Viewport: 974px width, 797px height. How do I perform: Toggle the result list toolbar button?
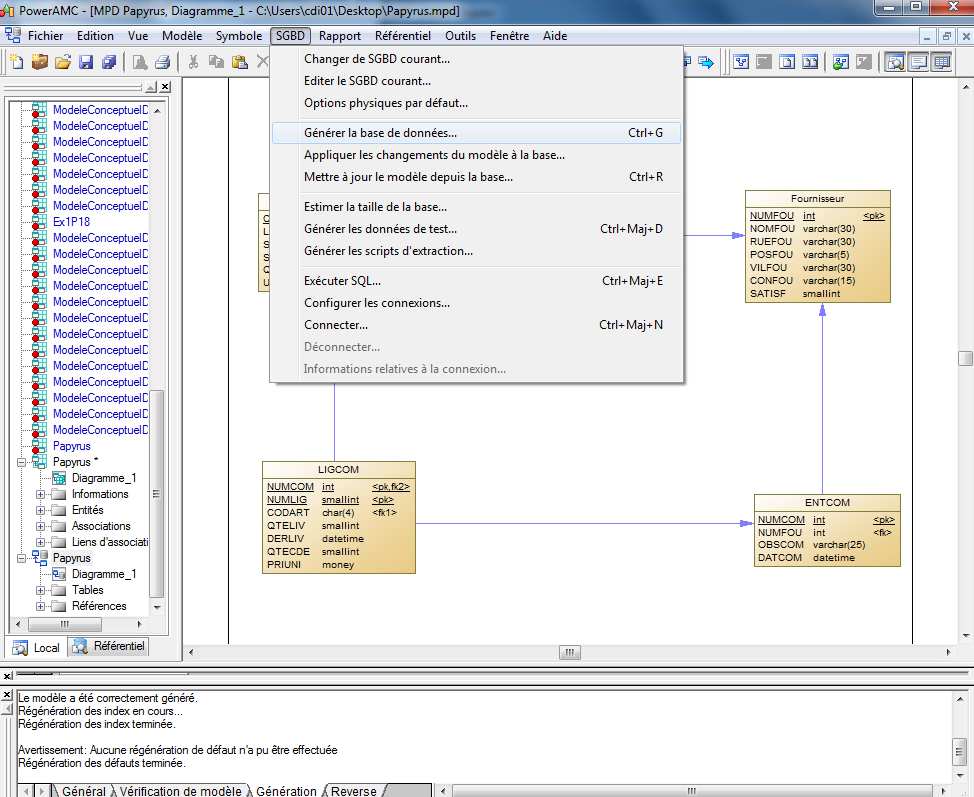940,62
